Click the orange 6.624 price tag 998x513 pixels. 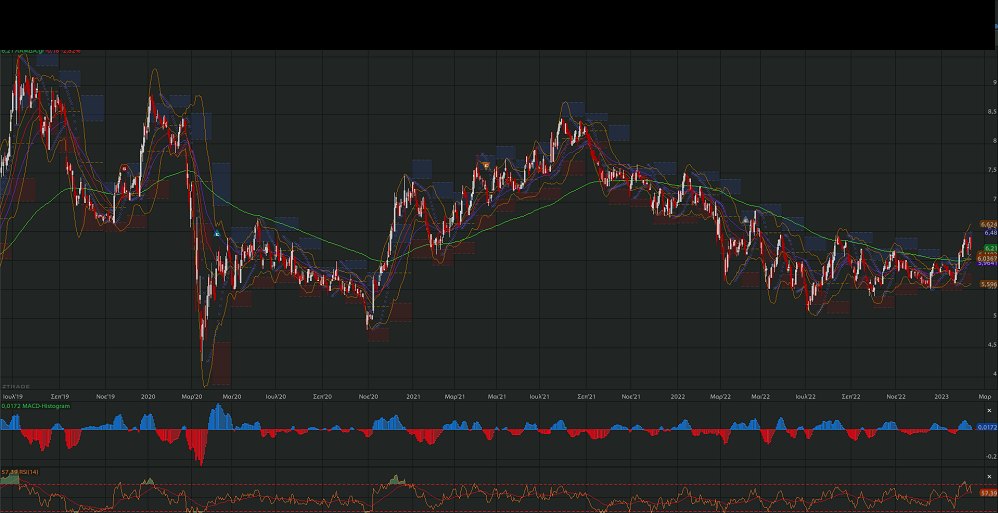coord(989,224)
